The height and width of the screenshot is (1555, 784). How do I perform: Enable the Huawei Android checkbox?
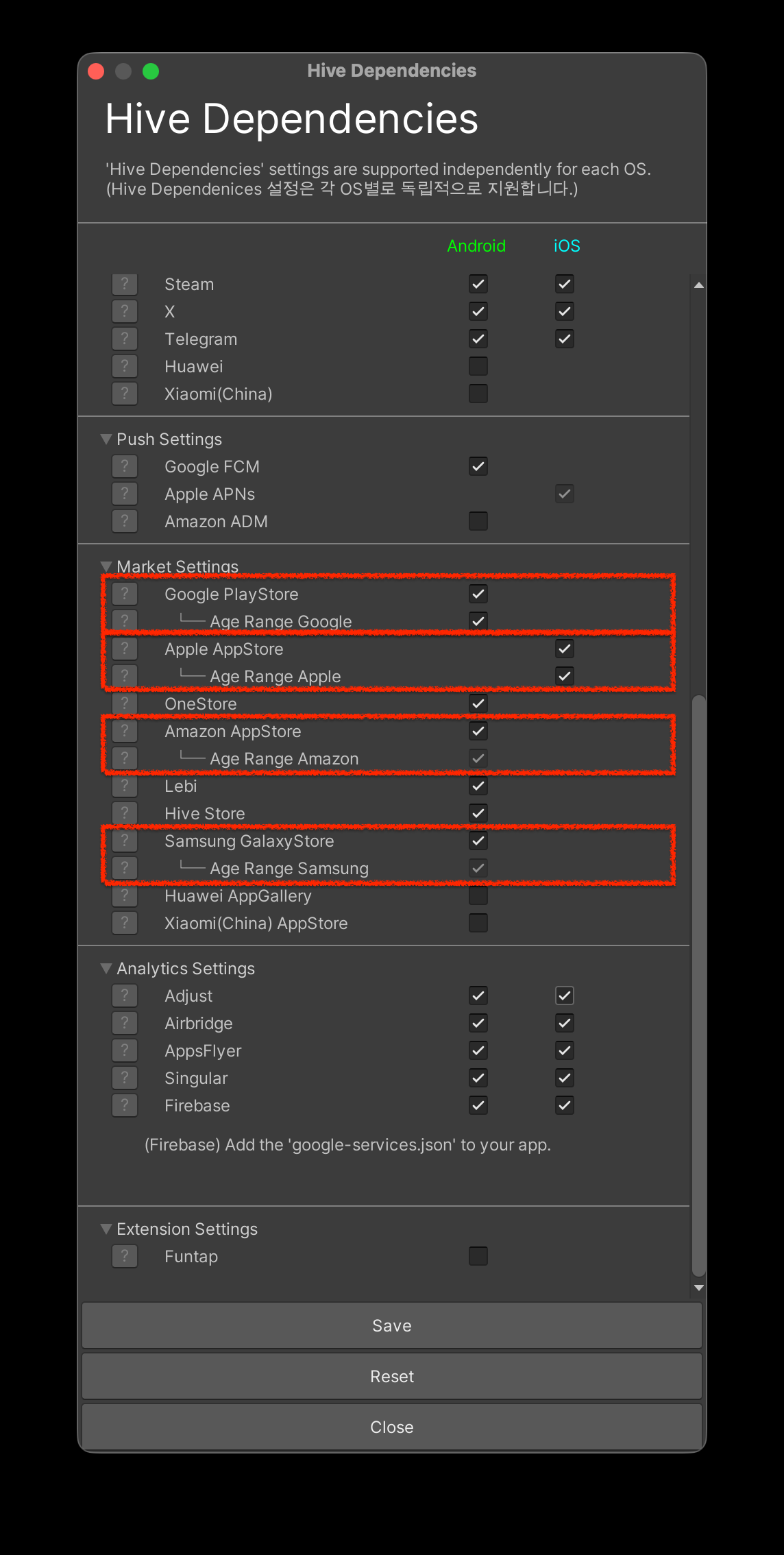click(478, 366)
